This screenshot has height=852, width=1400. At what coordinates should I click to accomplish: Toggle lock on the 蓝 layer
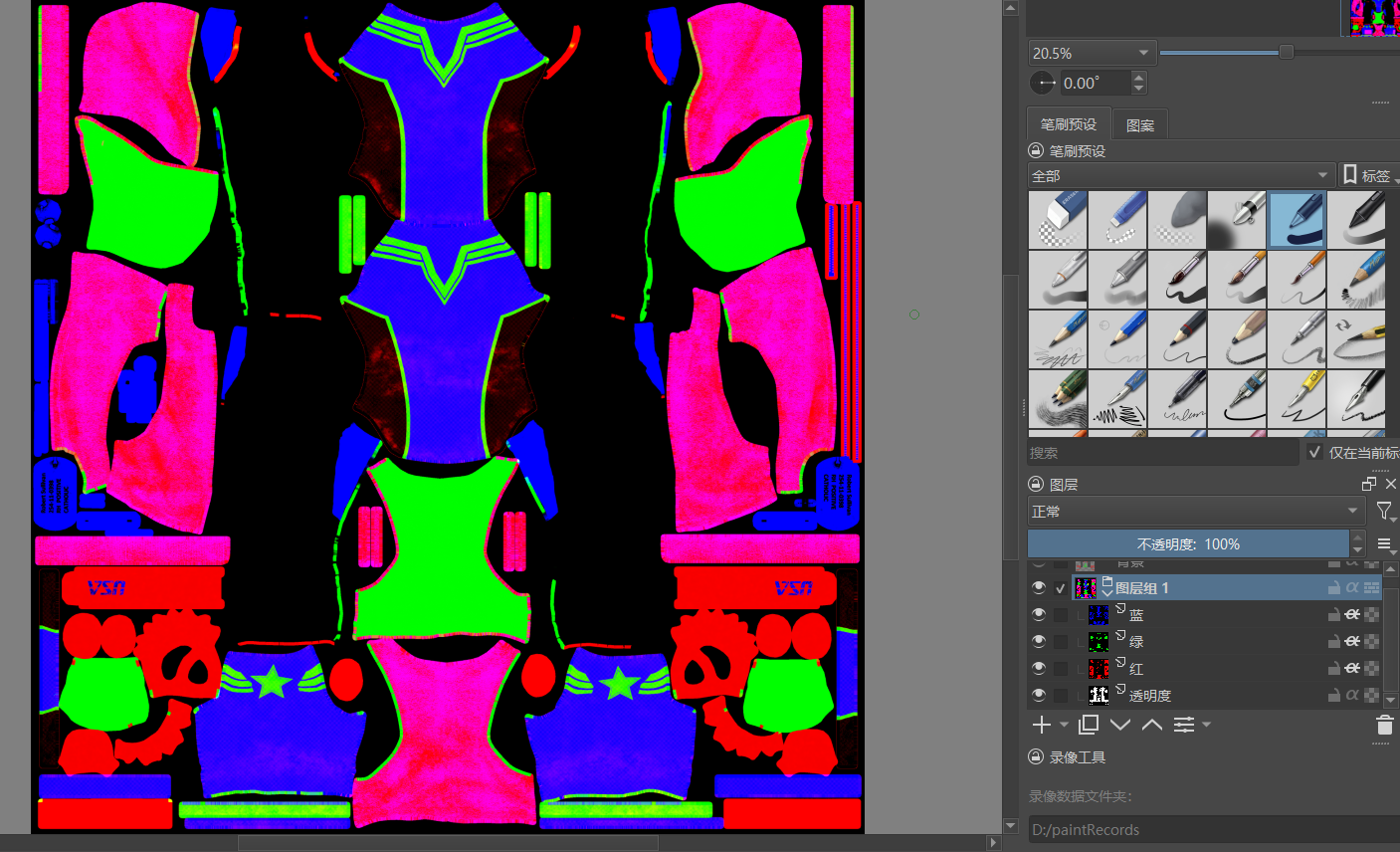pos(1333,615)
